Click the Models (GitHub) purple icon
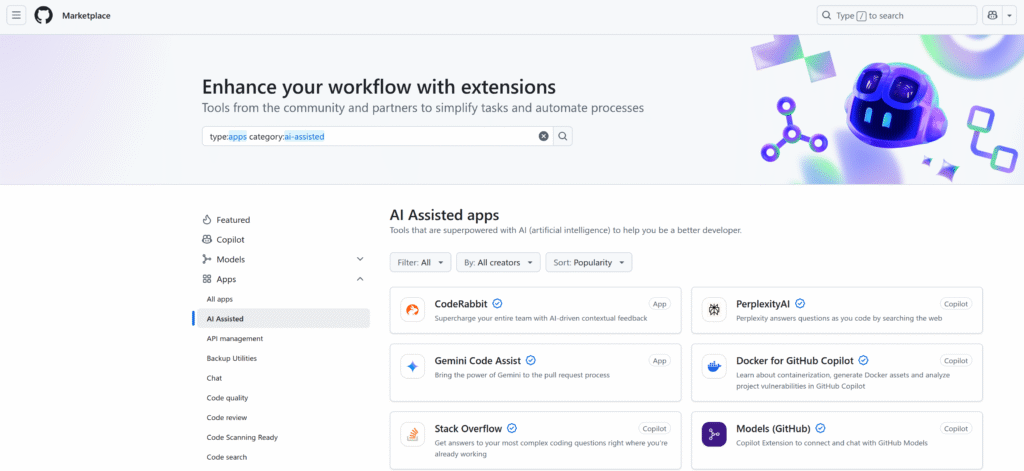The width and height of the screenshot is (1024, 471). (714, 434)
